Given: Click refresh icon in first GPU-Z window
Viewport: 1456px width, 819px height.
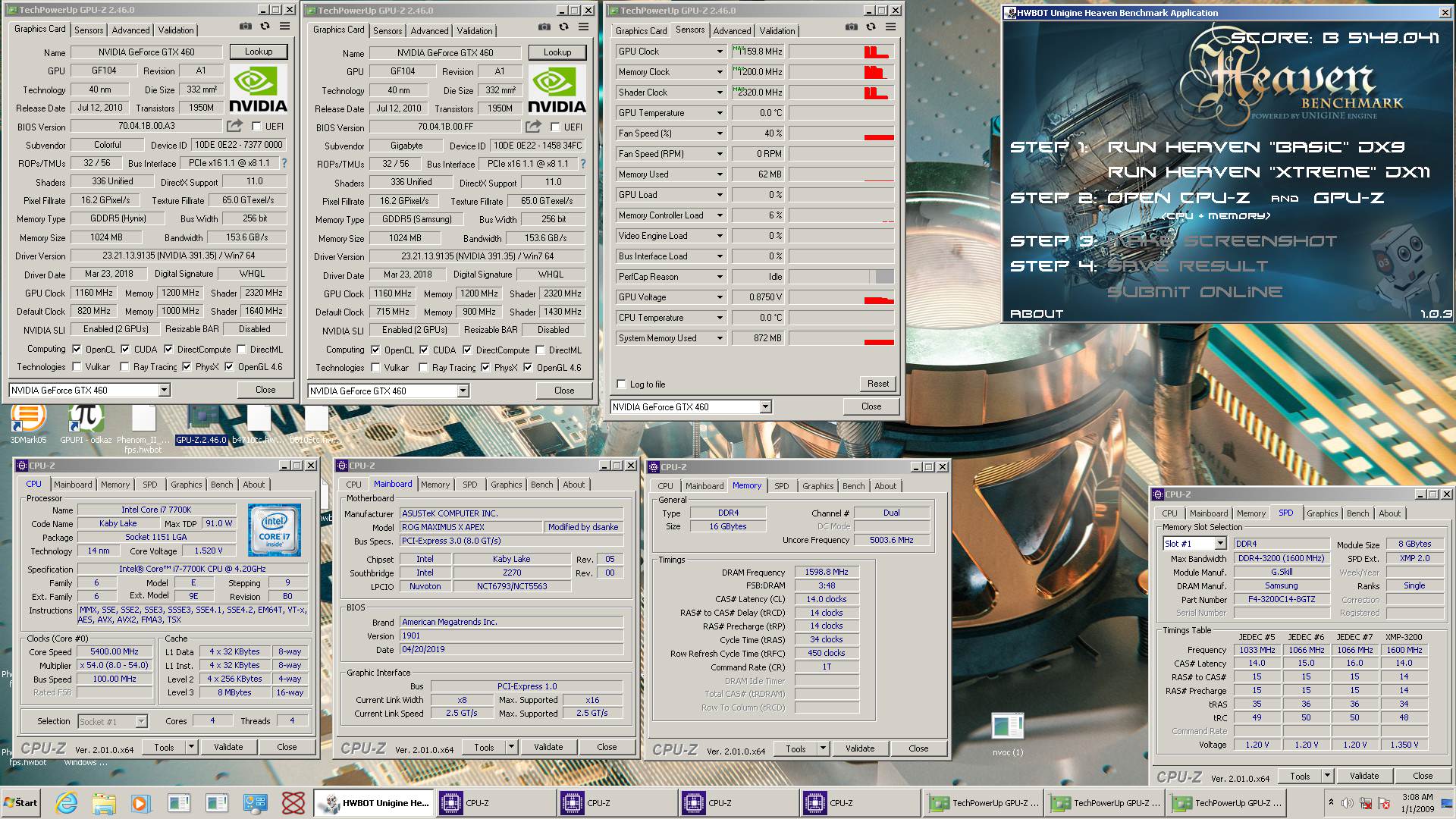Looking at the screenshot, I should 265,26.
